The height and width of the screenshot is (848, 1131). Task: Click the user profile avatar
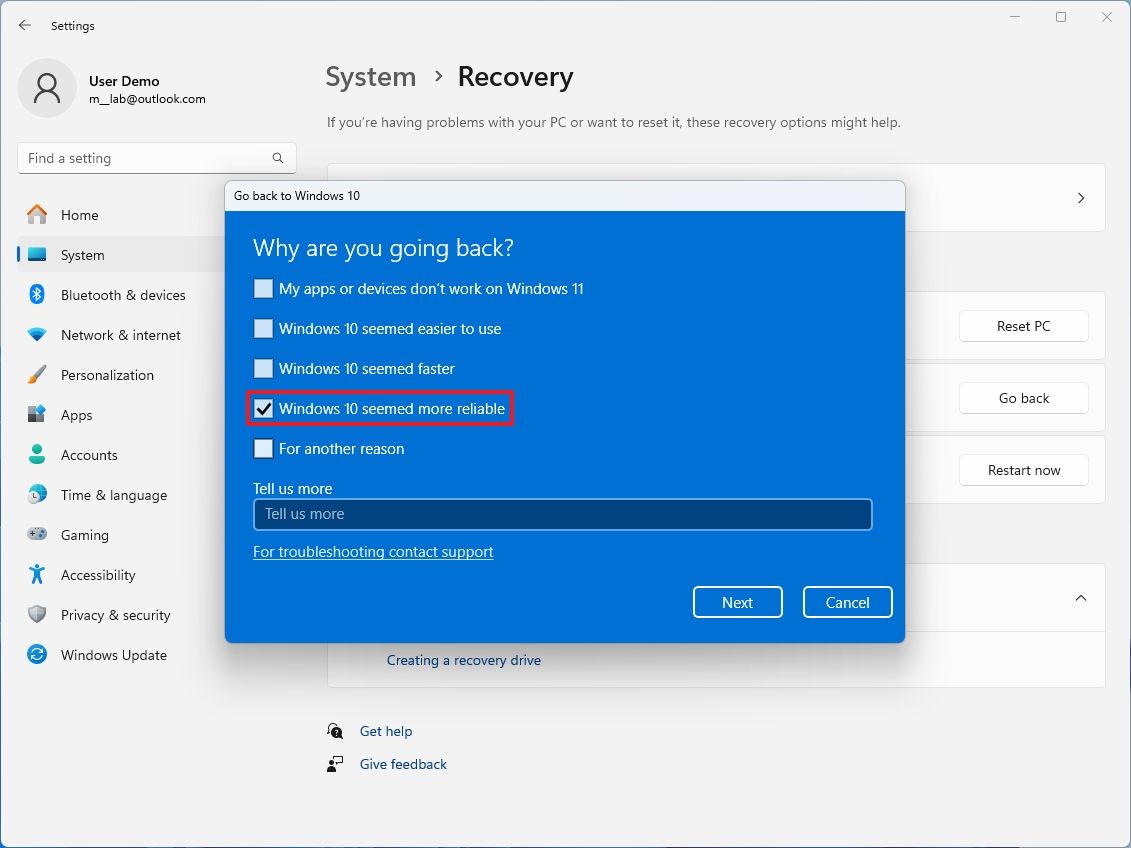[x=47, y=88]
